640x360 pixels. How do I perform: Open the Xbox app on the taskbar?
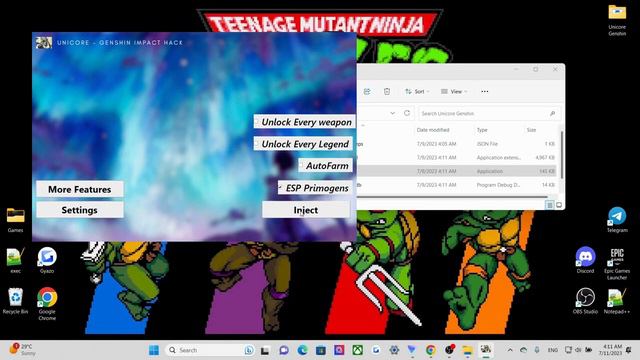pos(358,350)
